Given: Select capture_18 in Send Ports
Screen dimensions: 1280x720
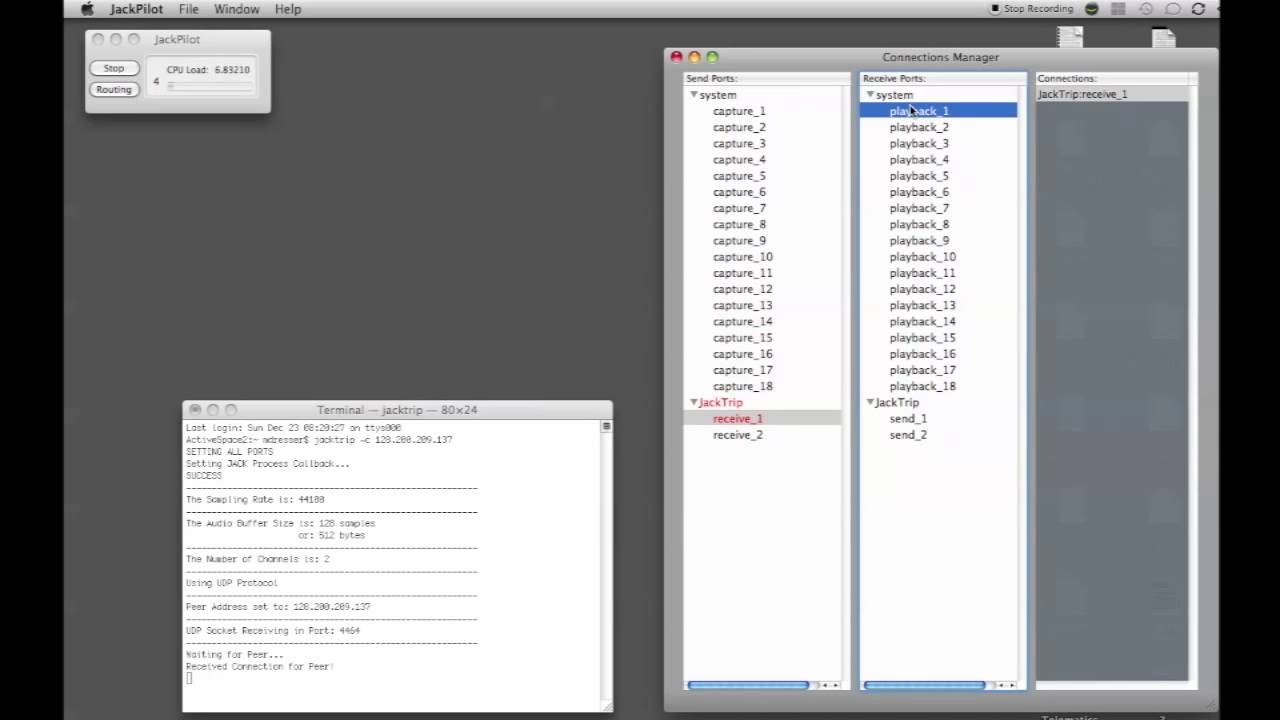Looking at the screenshot, I should [743, 386].
